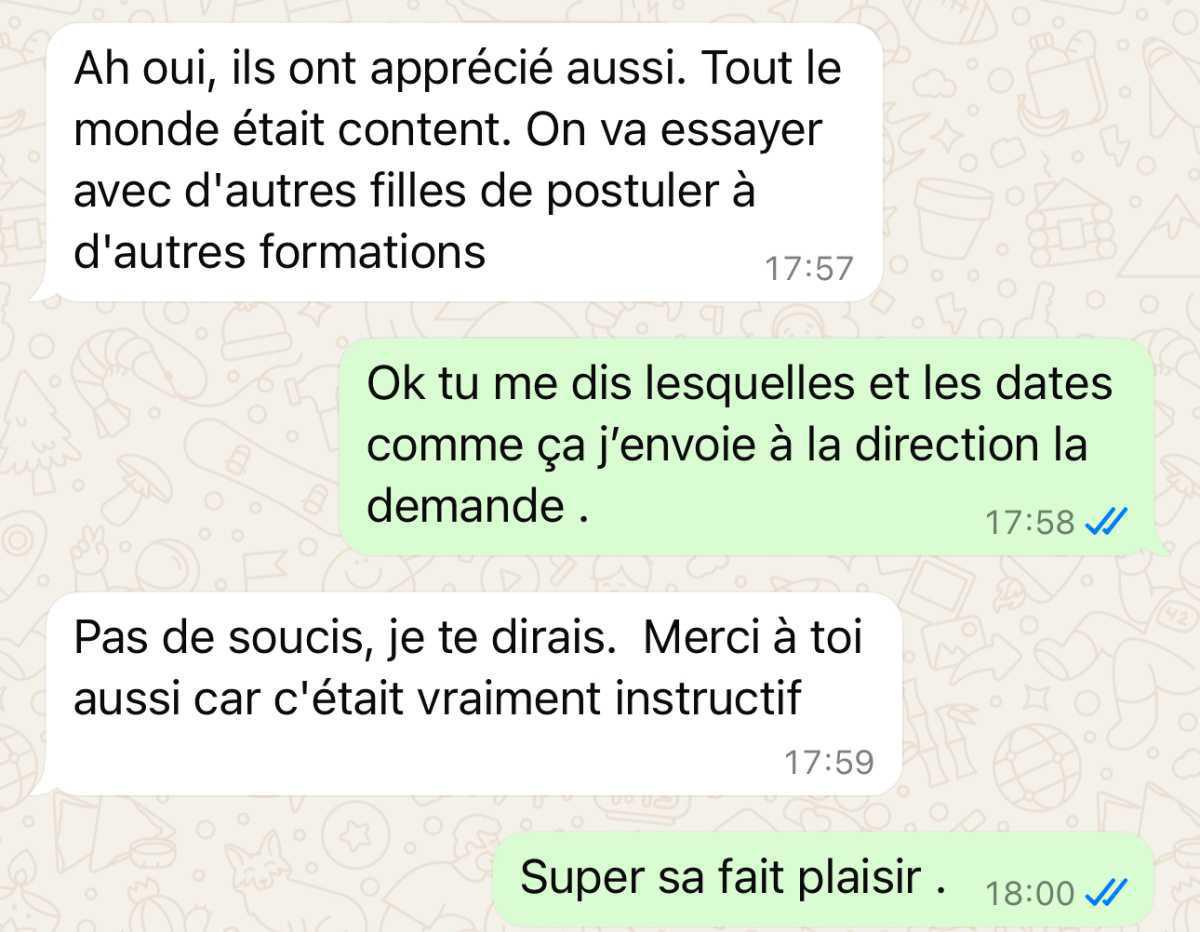Click the blue double-check icon beside 18:00

pyautogui.click(x=1106, y=892)
